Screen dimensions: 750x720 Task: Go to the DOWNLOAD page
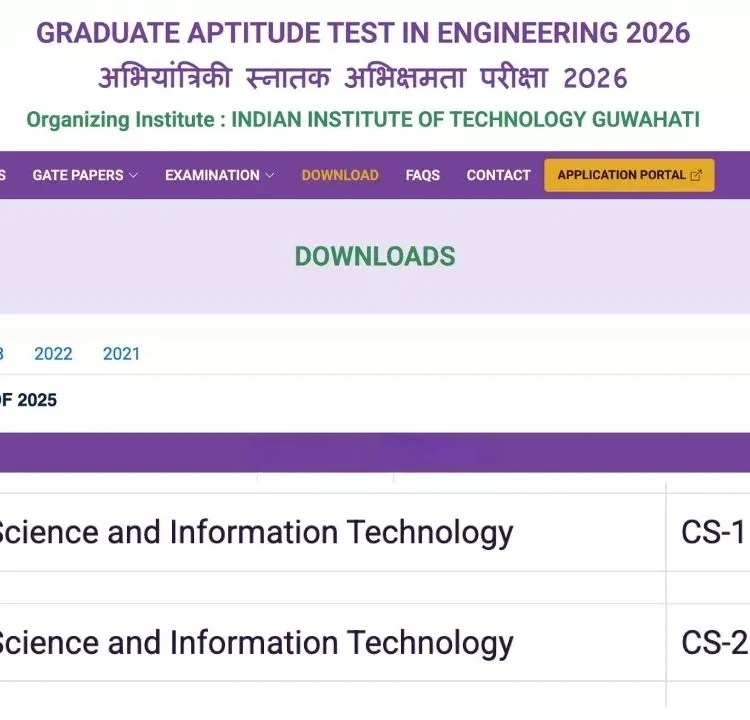click(340, 176)
